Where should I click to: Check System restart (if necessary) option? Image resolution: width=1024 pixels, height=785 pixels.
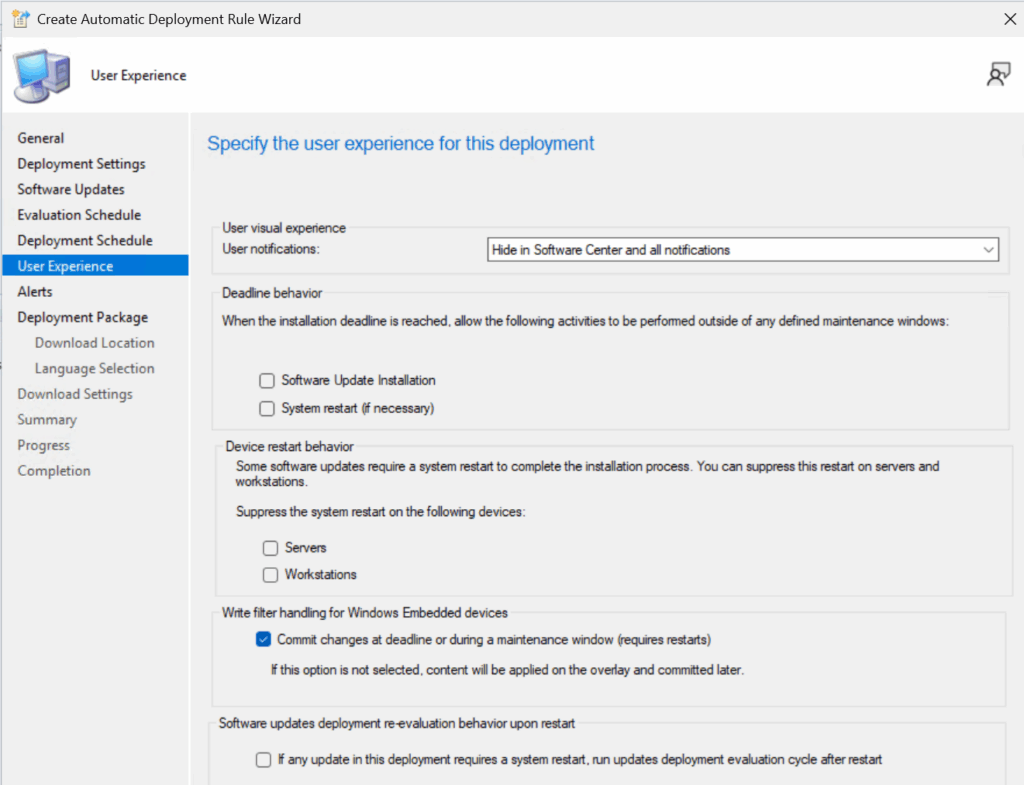tap(267, 408)
